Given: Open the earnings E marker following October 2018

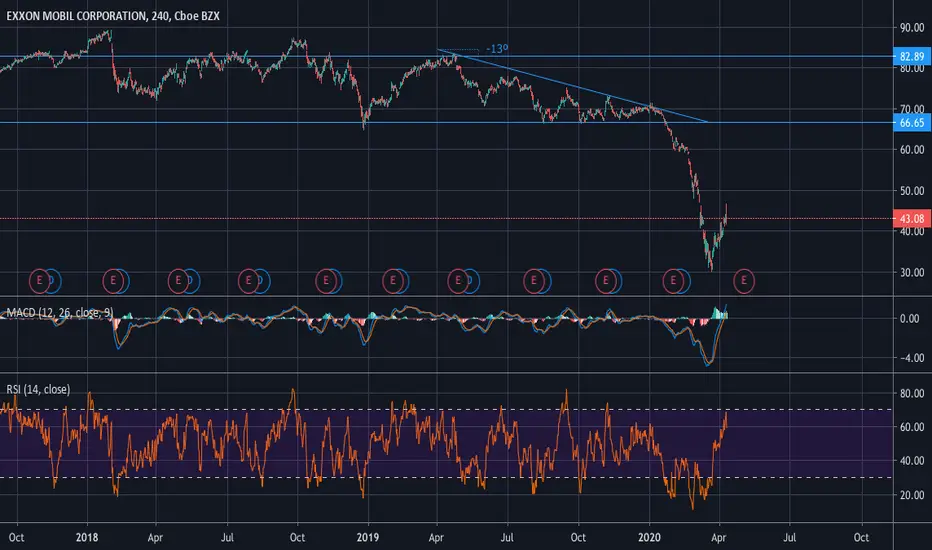Looking at the screenshot, I should click(x=326, y=280).
